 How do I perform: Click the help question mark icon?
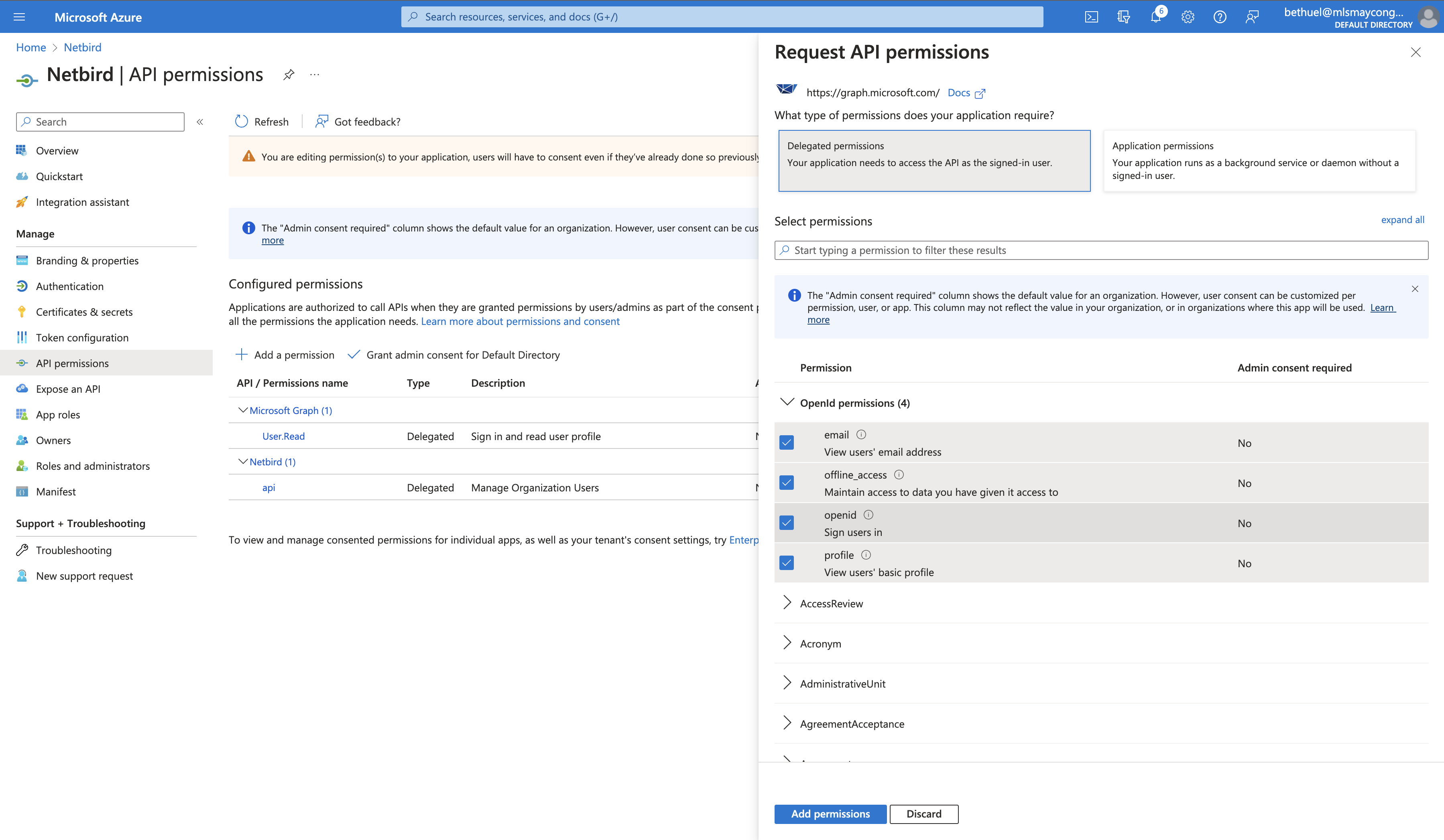(x=1219, y=17)
